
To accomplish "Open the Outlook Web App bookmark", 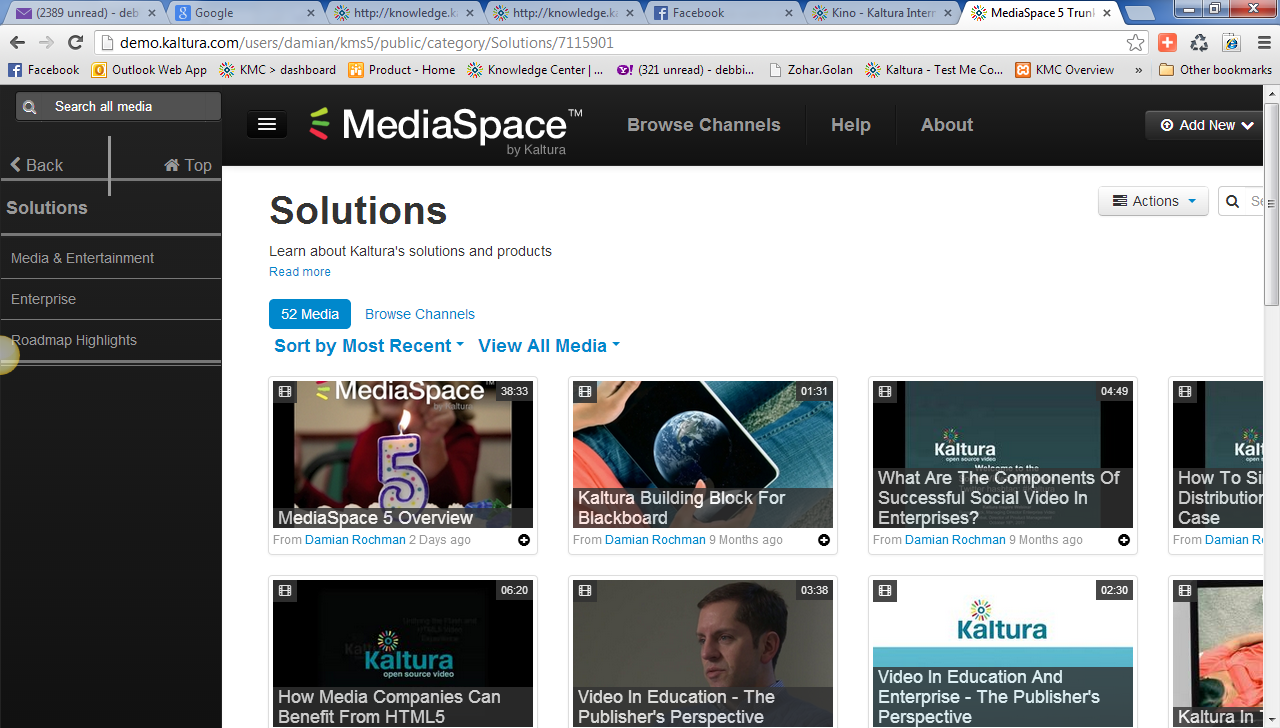I will click(x=150, y=70).
